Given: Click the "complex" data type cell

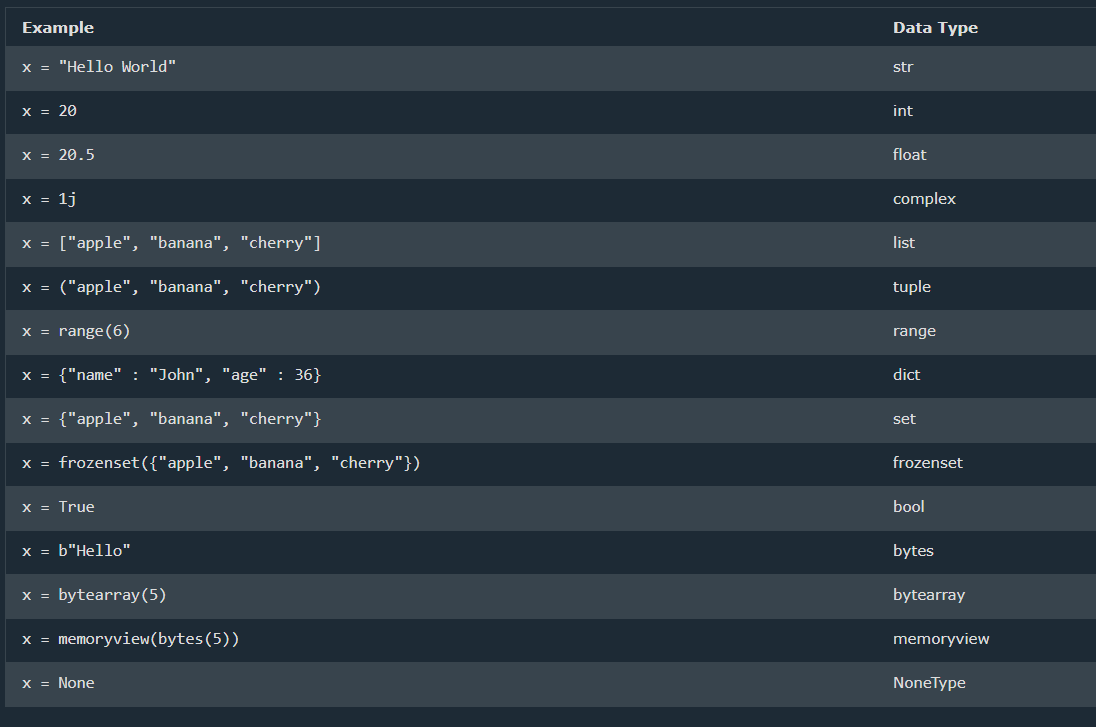Looking at the screenshot, I should coord(924,199).
